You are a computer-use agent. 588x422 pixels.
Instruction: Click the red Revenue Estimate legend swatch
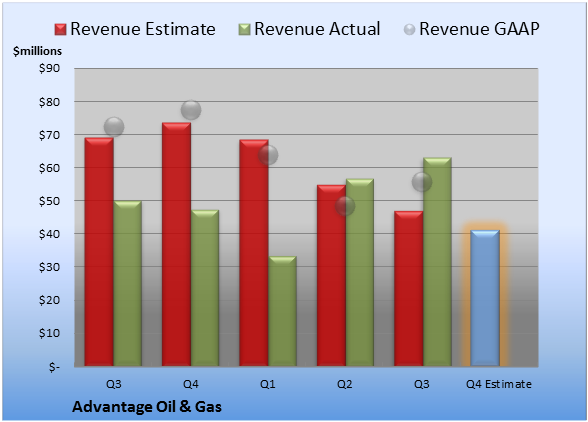[x=60, y=30]
